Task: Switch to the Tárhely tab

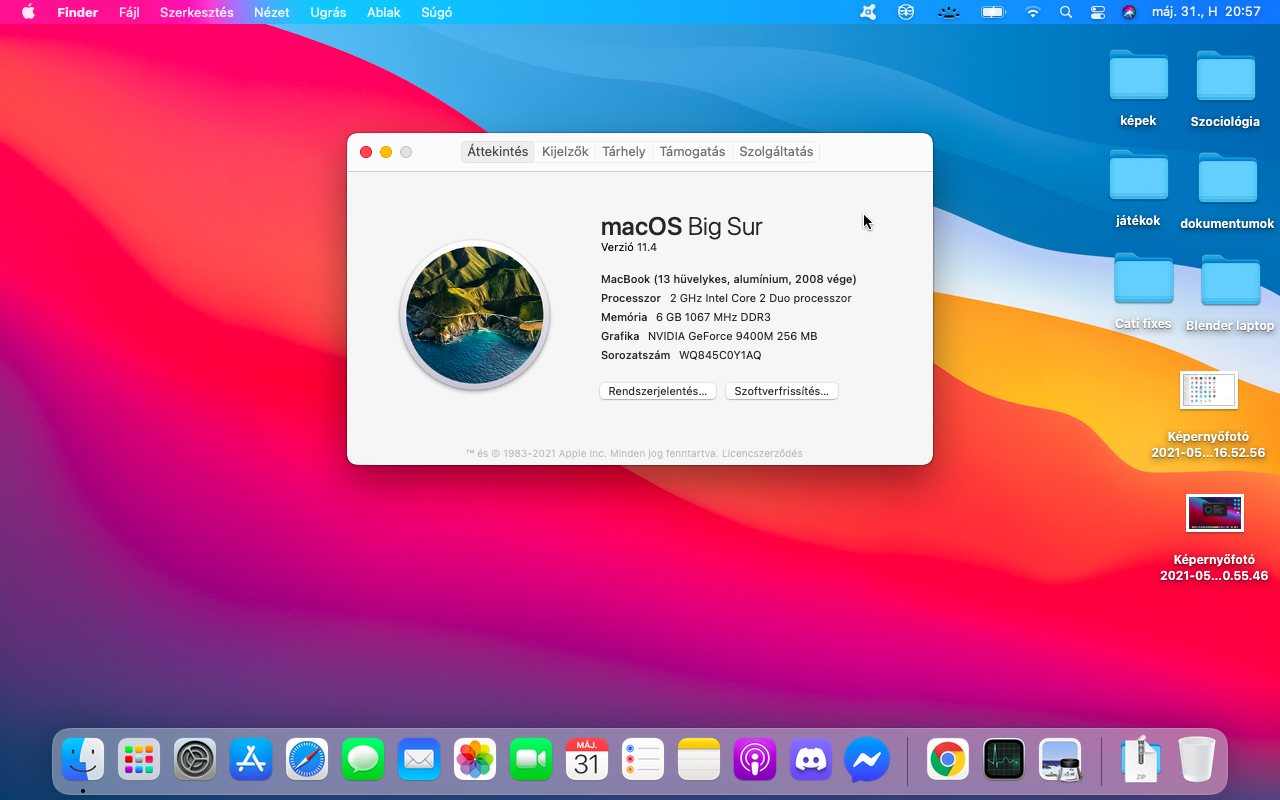Action: click(624, 152)
